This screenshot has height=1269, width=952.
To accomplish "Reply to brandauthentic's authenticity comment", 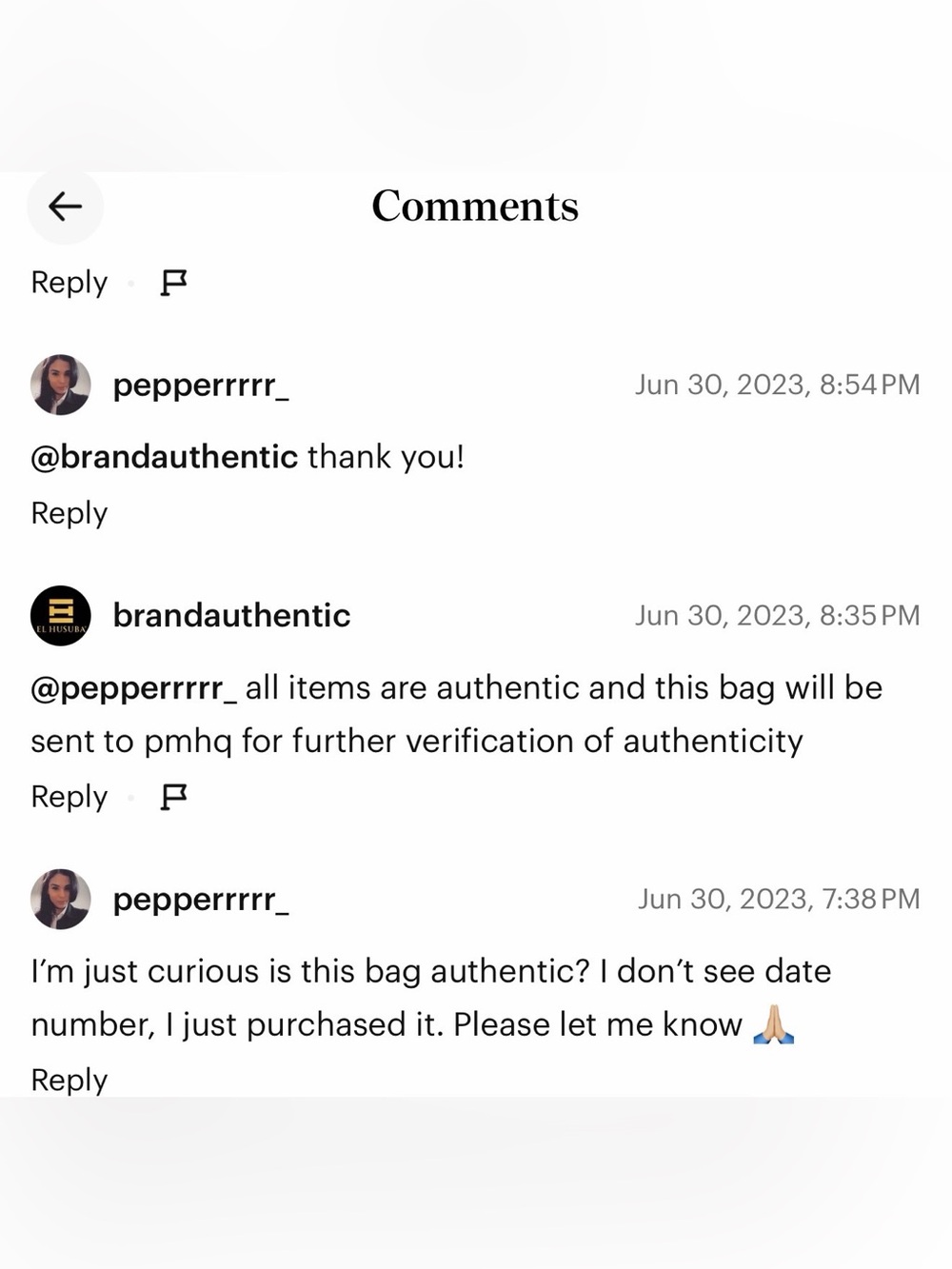I will [69, 797].
